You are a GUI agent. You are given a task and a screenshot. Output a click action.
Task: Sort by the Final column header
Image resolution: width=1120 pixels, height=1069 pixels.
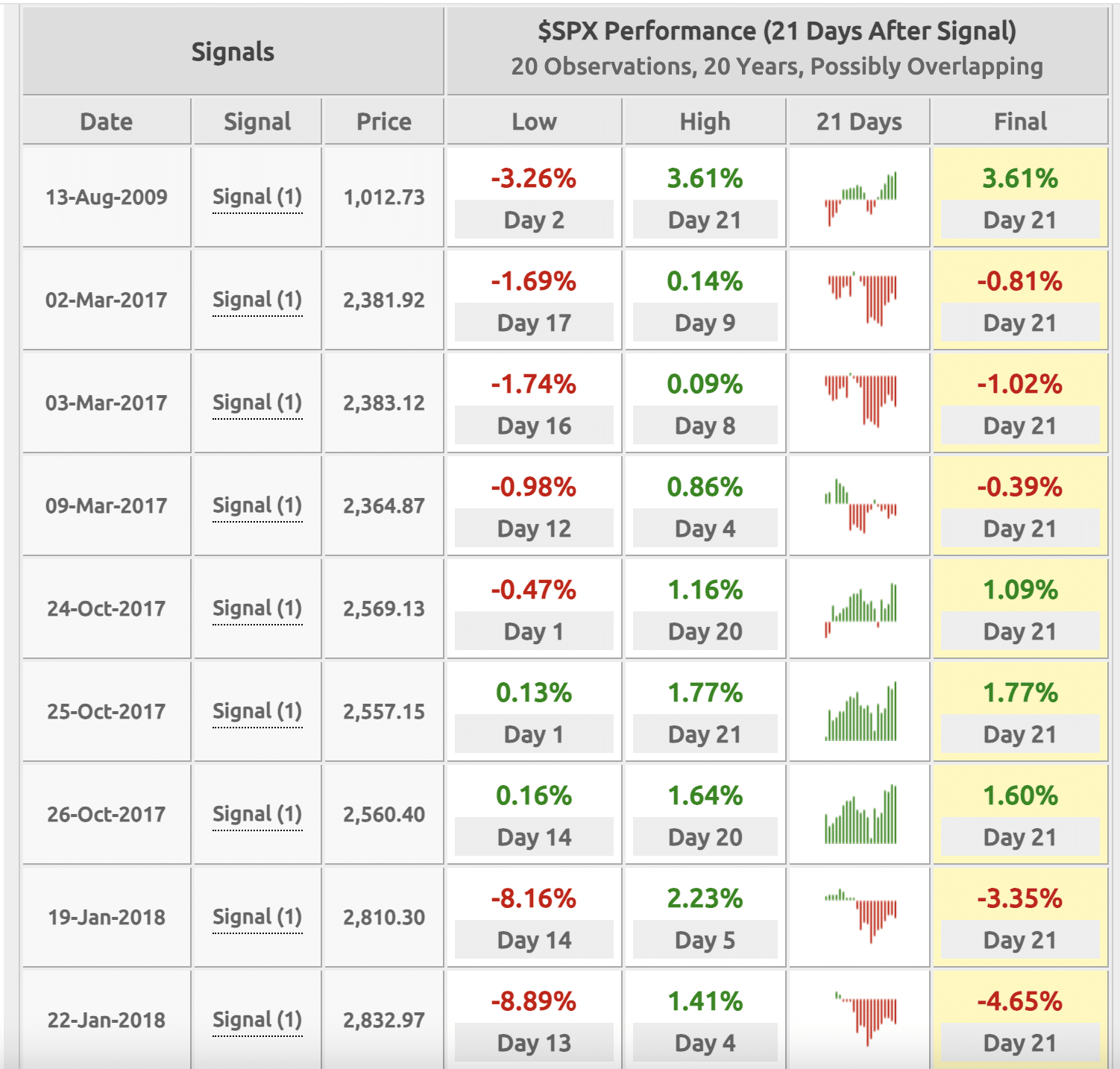(x=1020, y=122)
